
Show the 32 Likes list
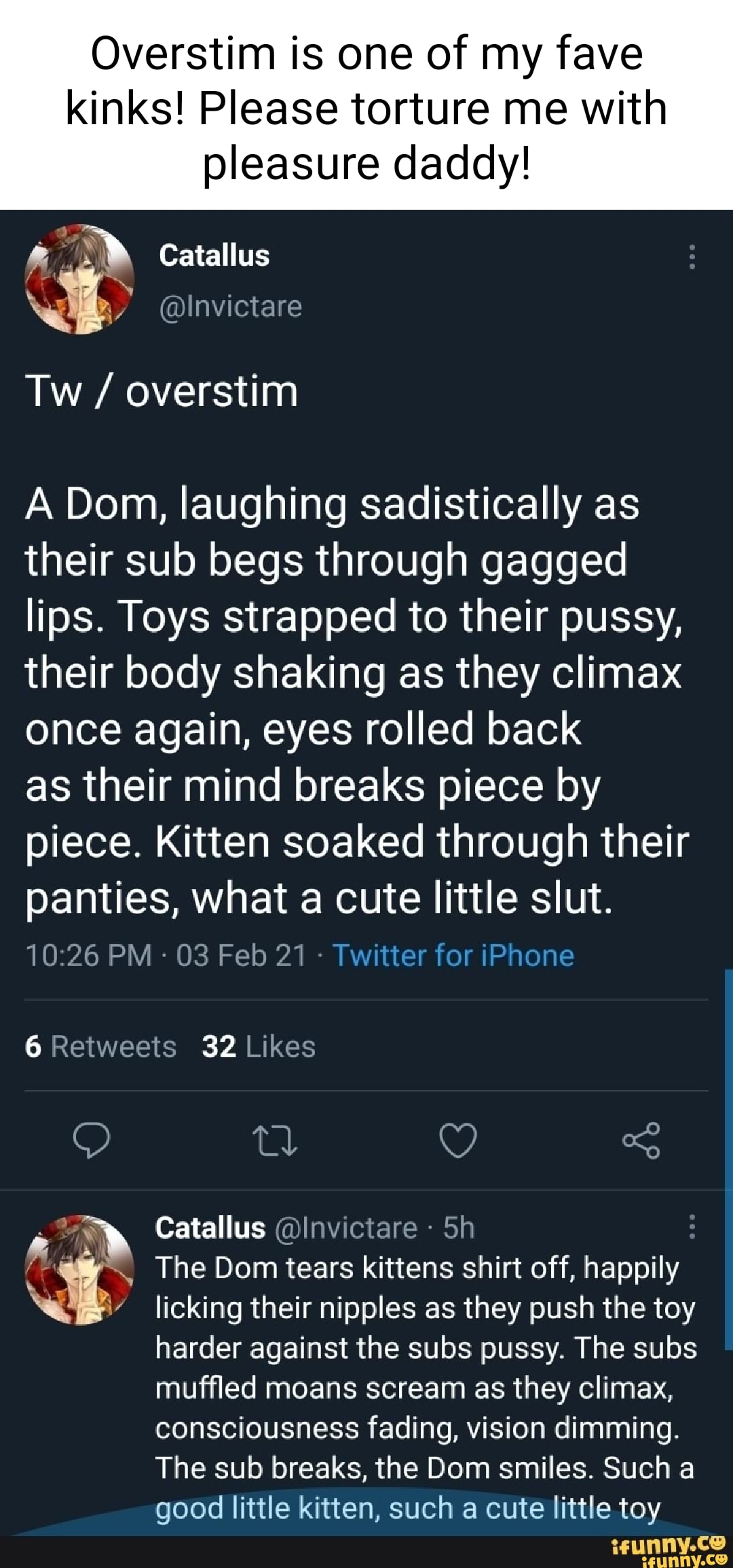pyautogui.click(x=259, y=1046)
